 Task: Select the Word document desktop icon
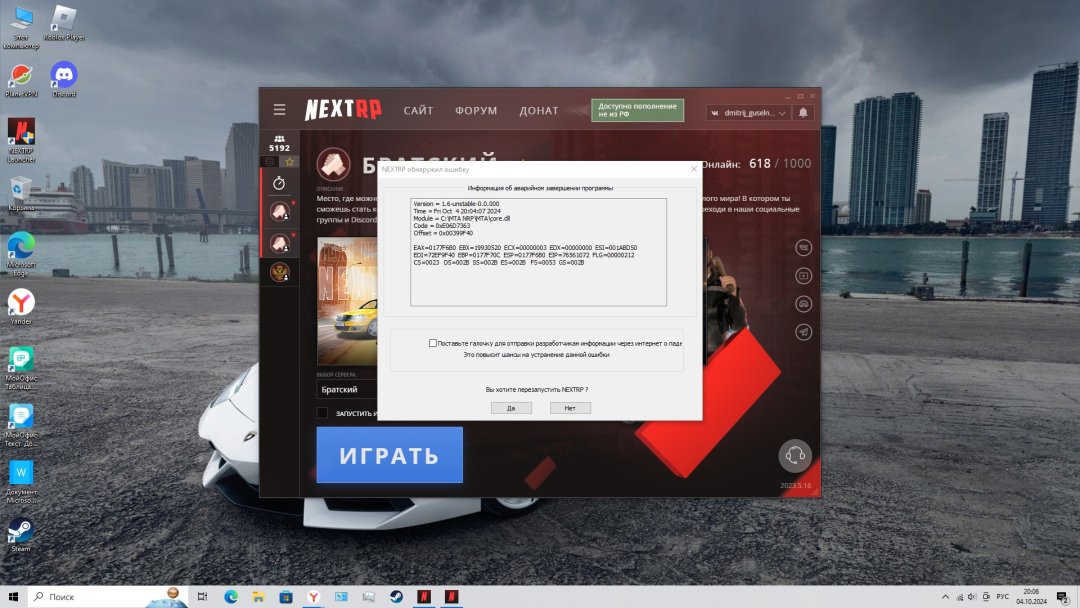point(21,482)
